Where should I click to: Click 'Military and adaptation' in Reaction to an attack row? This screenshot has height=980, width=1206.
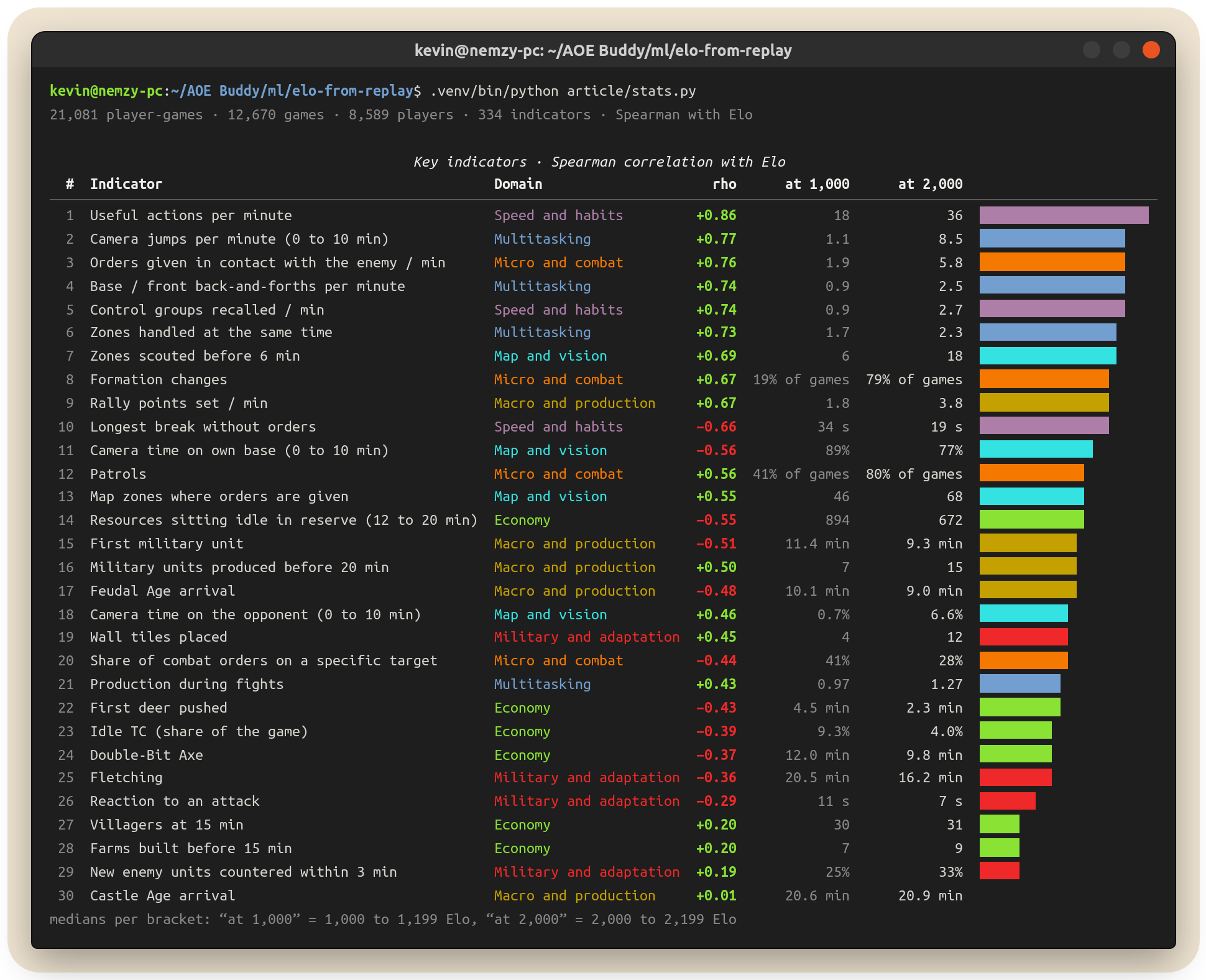(587, 801)
